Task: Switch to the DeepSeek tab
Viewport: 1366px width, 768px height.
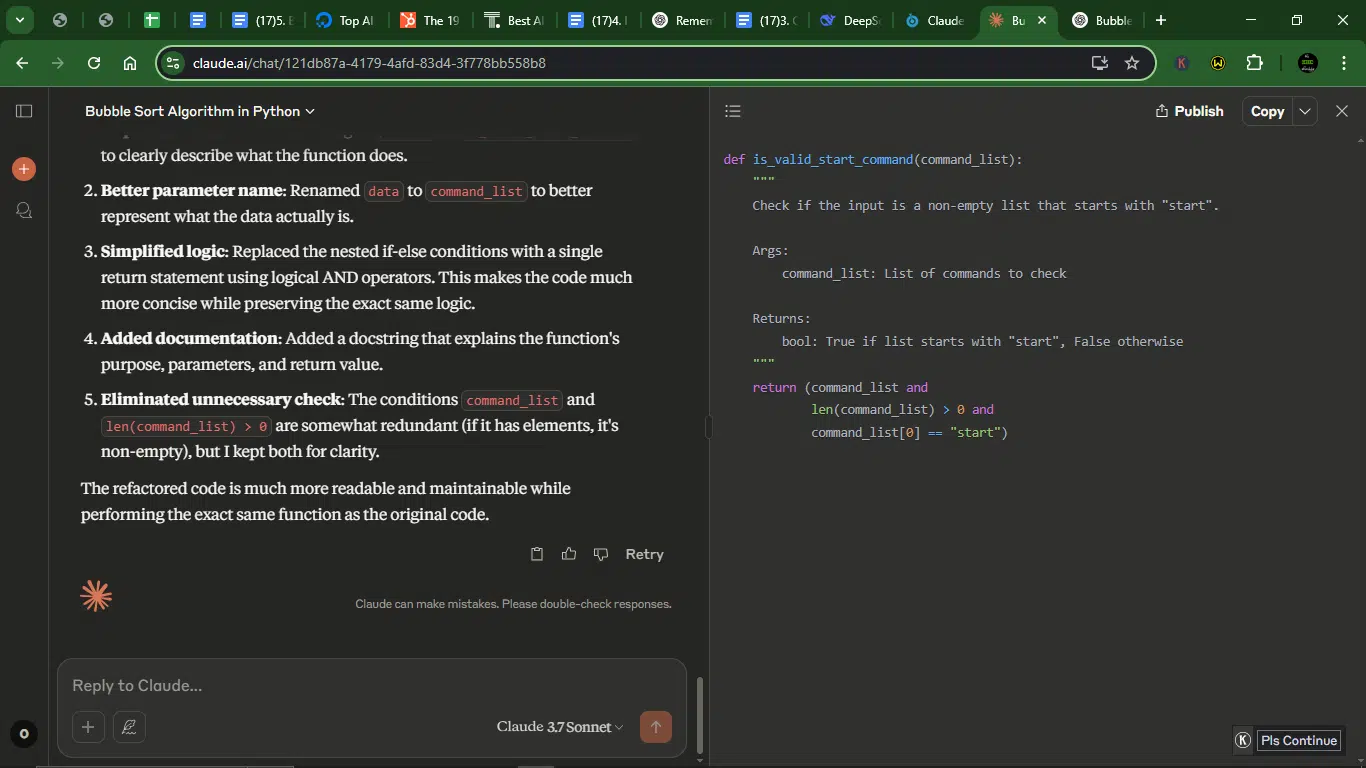Action: click(850, 20)
